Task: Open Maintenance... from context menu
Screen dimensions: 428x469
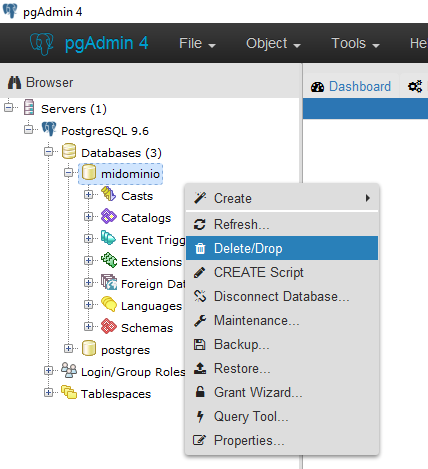Action: point(282,320)
